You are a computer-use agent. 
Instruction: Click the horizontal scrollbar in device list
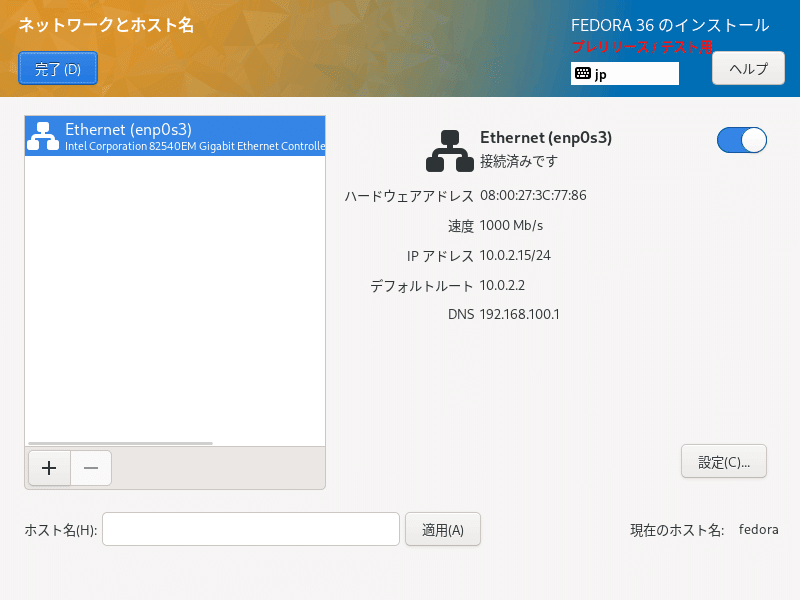[x=120, y=443]
